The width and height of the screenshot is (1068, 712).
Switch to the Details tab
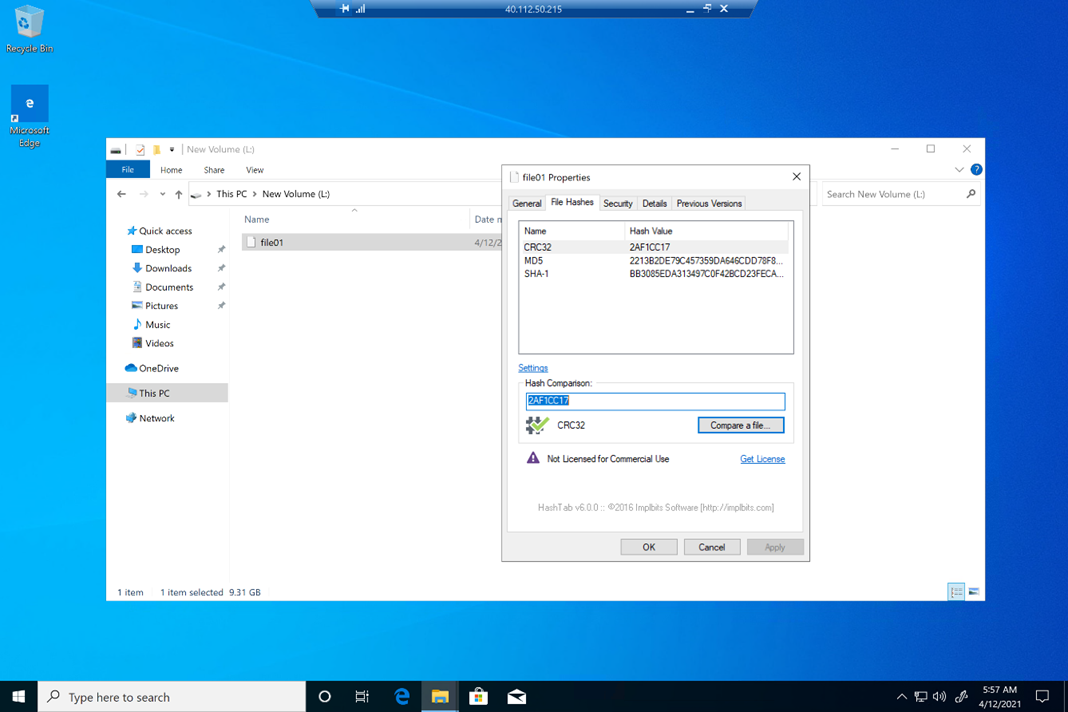coord(655,203)
